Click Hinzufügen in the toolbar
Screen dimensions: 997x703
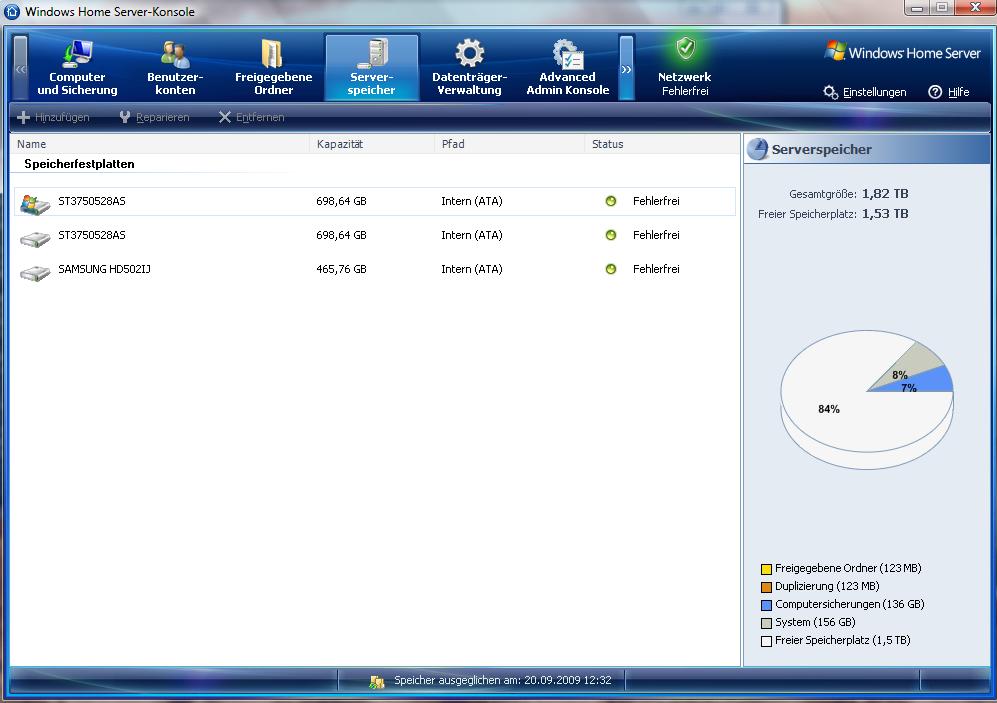pos(54,117)
